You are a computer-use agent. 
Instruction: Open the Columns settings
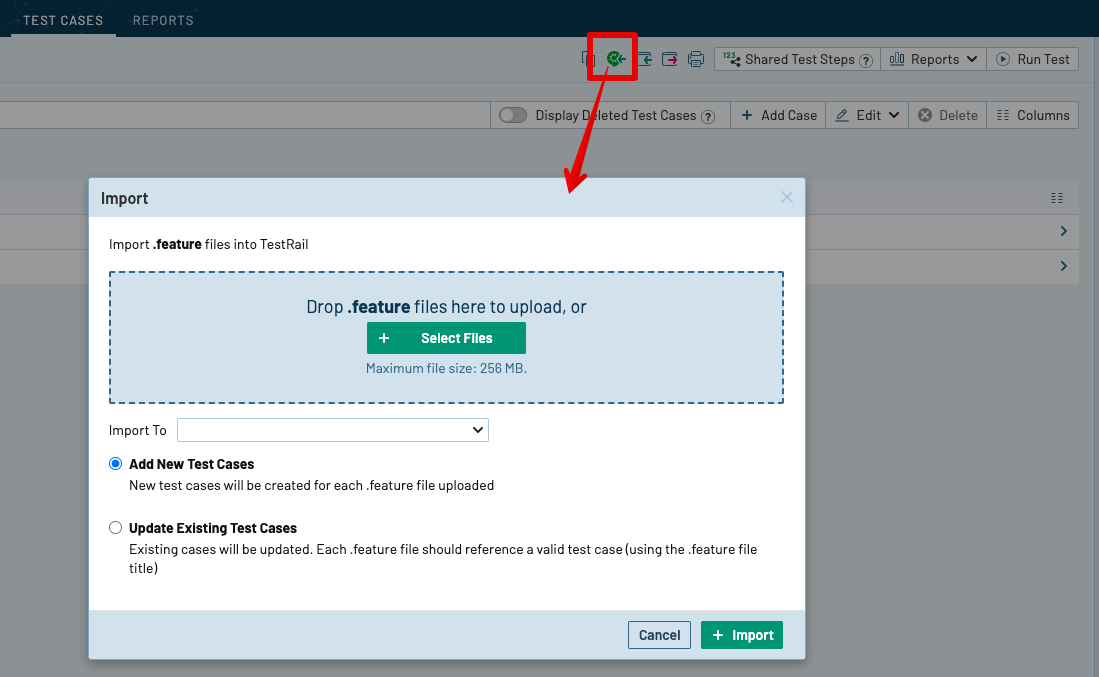pos(1032,115)
